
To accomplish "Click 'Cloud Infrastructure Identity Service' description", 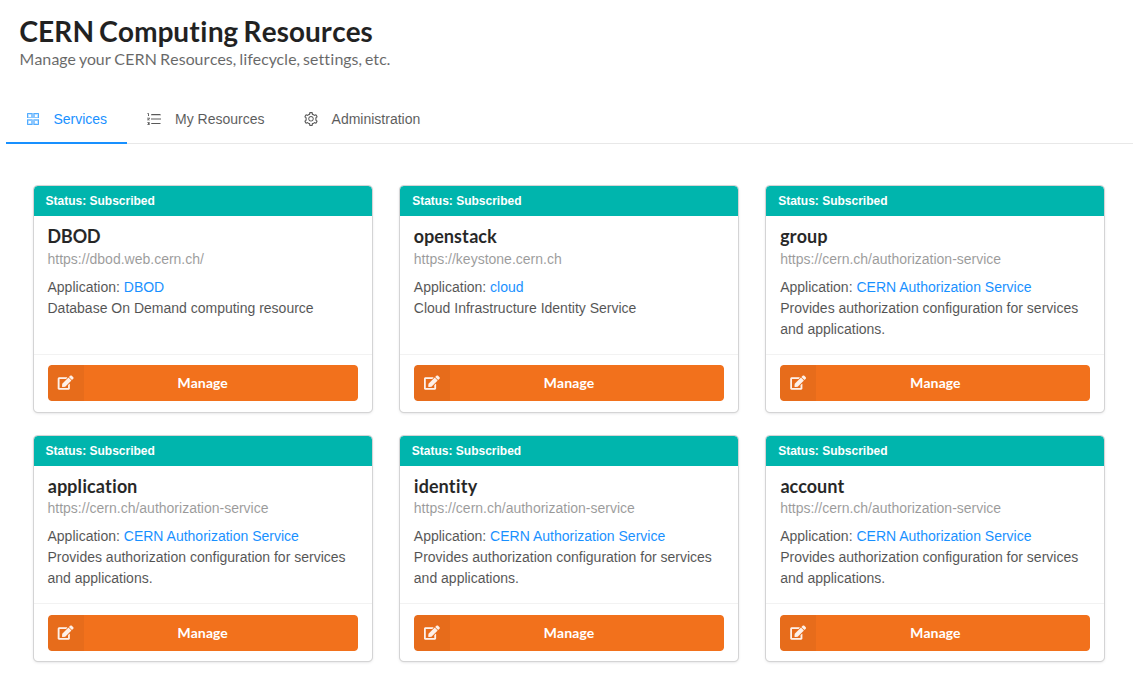I will (x=525, y=309).
